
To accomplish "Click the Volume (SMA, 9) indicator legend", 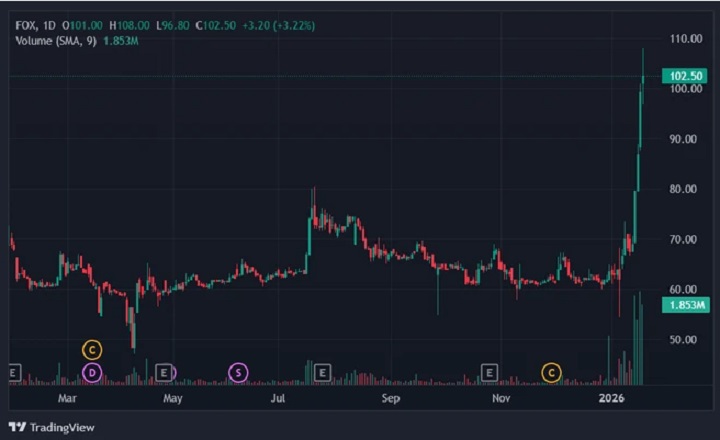I will coord(56,41).
